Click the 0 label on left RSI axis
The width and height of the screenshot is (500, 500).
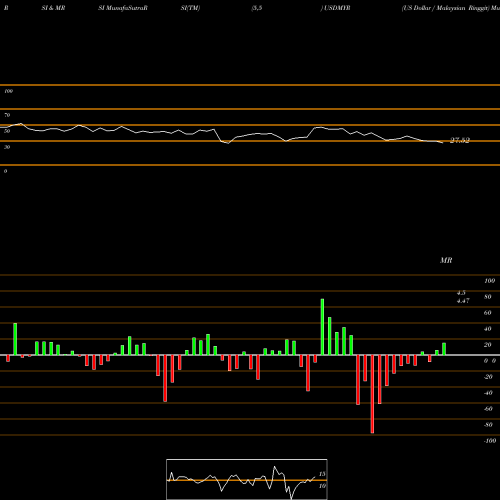[5, 171]
